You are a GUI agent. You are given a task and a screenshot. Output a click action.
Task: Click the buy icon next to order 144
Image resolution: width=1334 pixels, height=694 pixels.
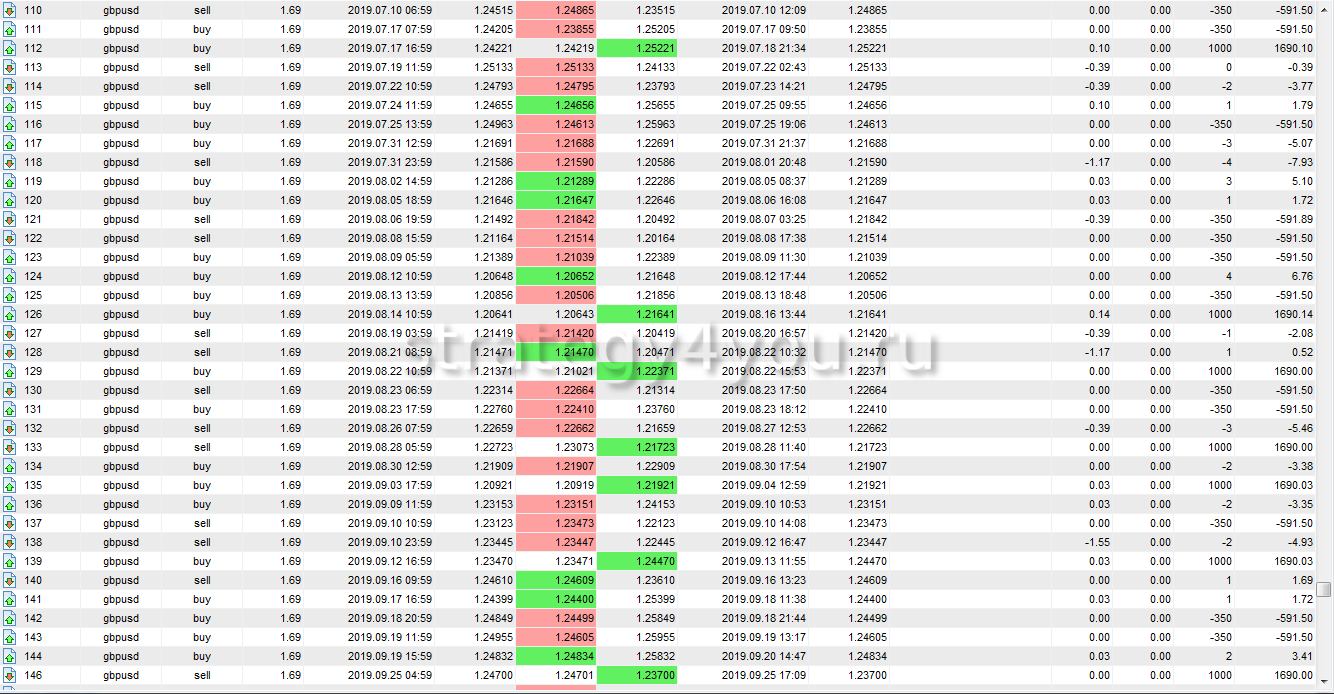click(x=9, y=656)
